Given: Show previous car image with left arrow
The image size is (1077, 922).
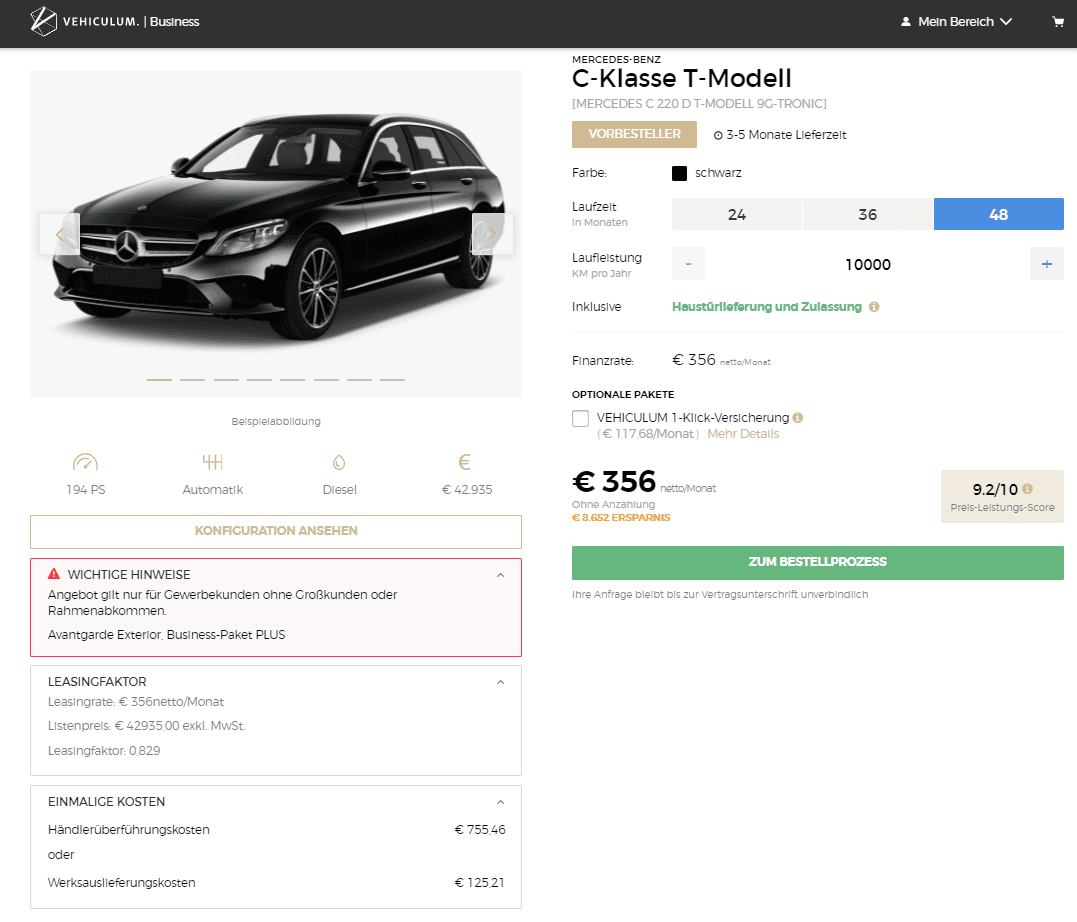Looking at the screenshot, I should pos(60,234).
